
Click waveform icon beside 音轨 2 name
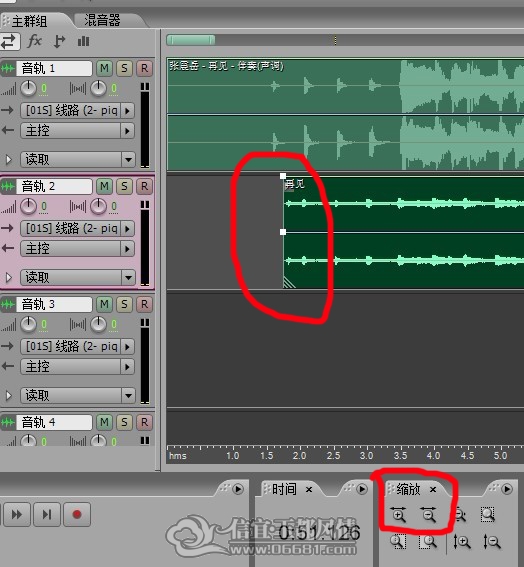point(8,186)
